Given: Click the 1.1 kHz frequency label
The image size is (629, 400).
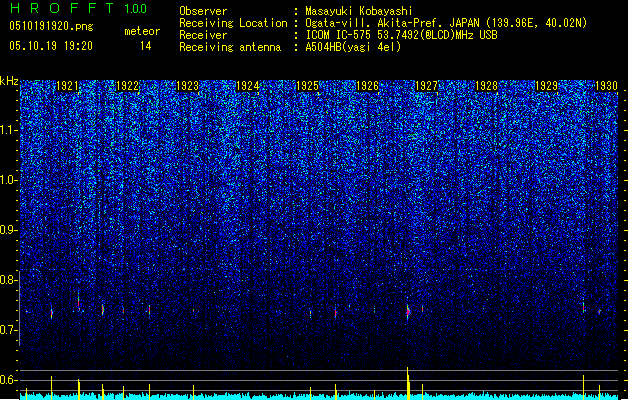Looking at the screenshot, I should point(9,130).
